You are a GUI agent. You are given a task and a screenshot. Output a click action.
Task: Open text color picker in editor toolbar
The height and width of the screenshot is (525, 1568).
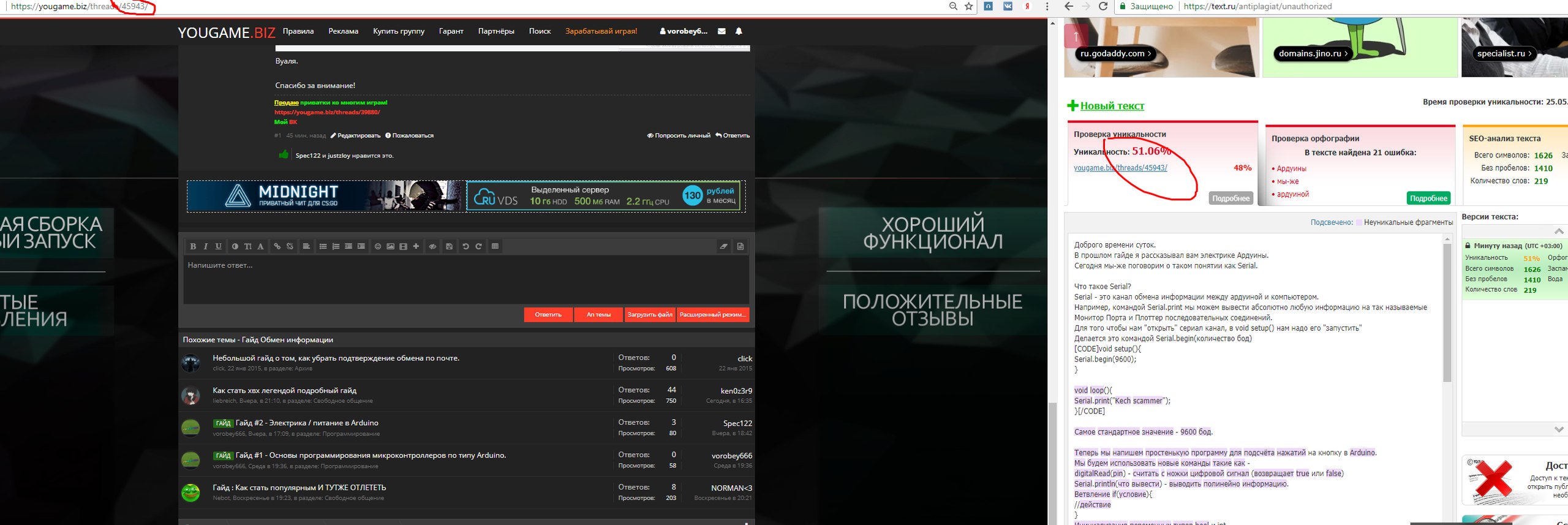(x=235, y=246)
